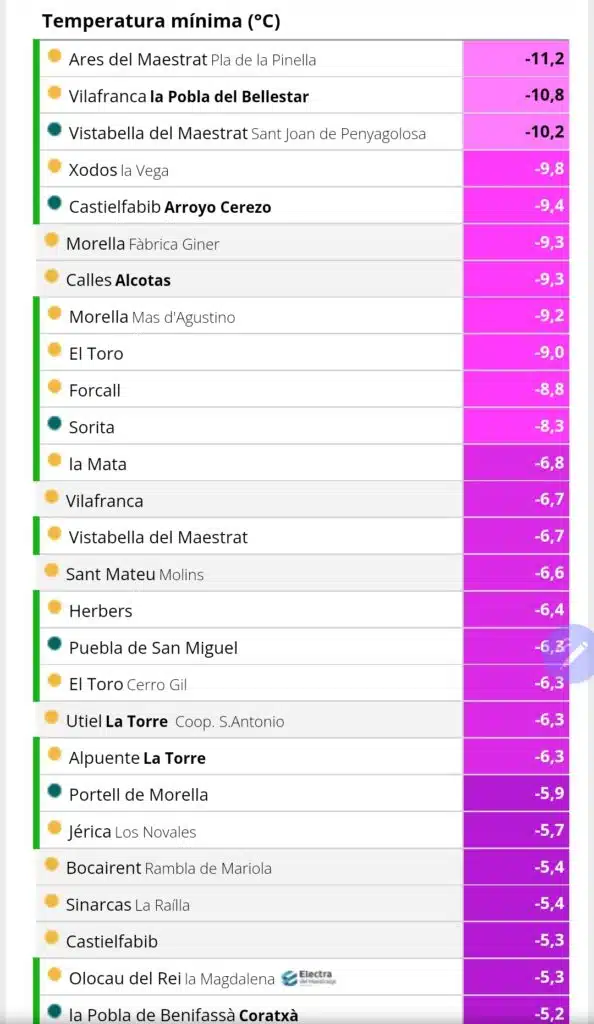Select the Calles Alcotas entry
The width and height of the screenshot is (594, 1024).
click(302, 280)
